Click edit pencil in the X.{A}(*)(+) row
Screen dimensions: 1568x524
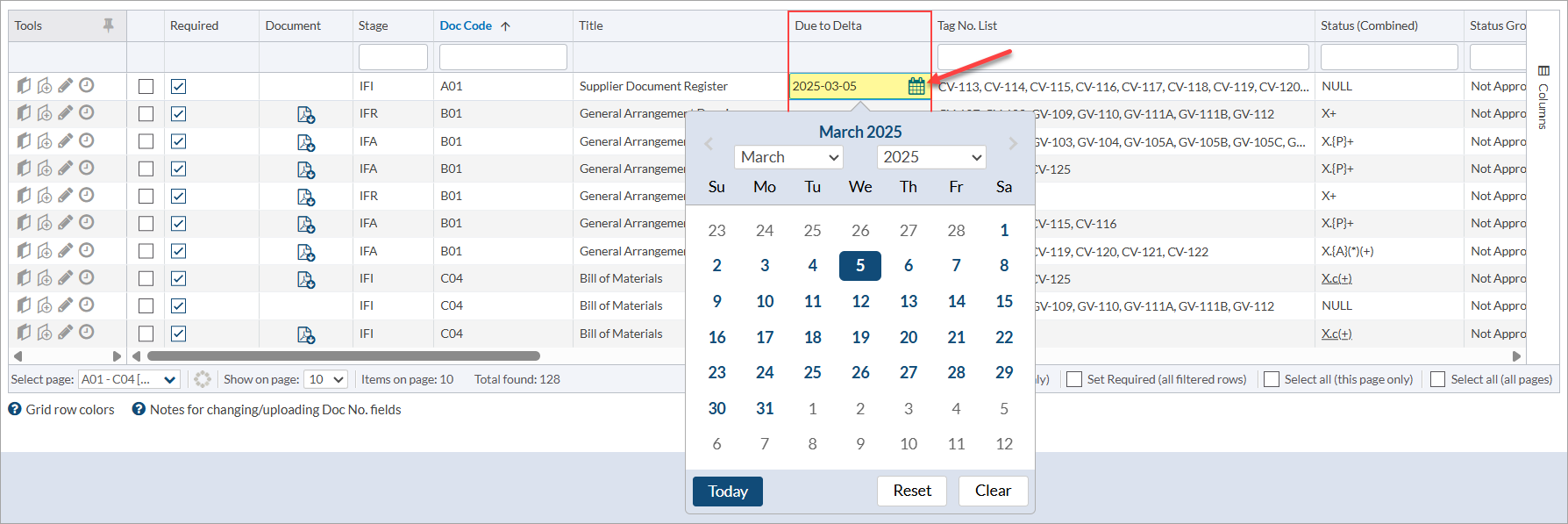pos(66,250)
